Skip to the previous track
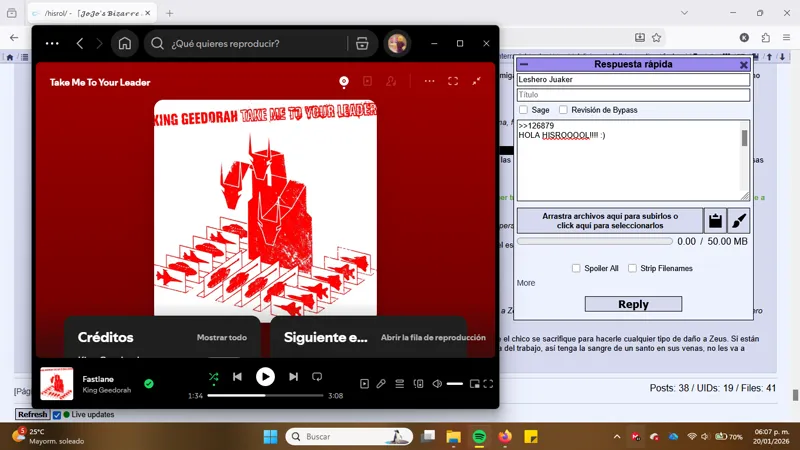The width and height of the screenshot is (800, 450). point(237,377)
